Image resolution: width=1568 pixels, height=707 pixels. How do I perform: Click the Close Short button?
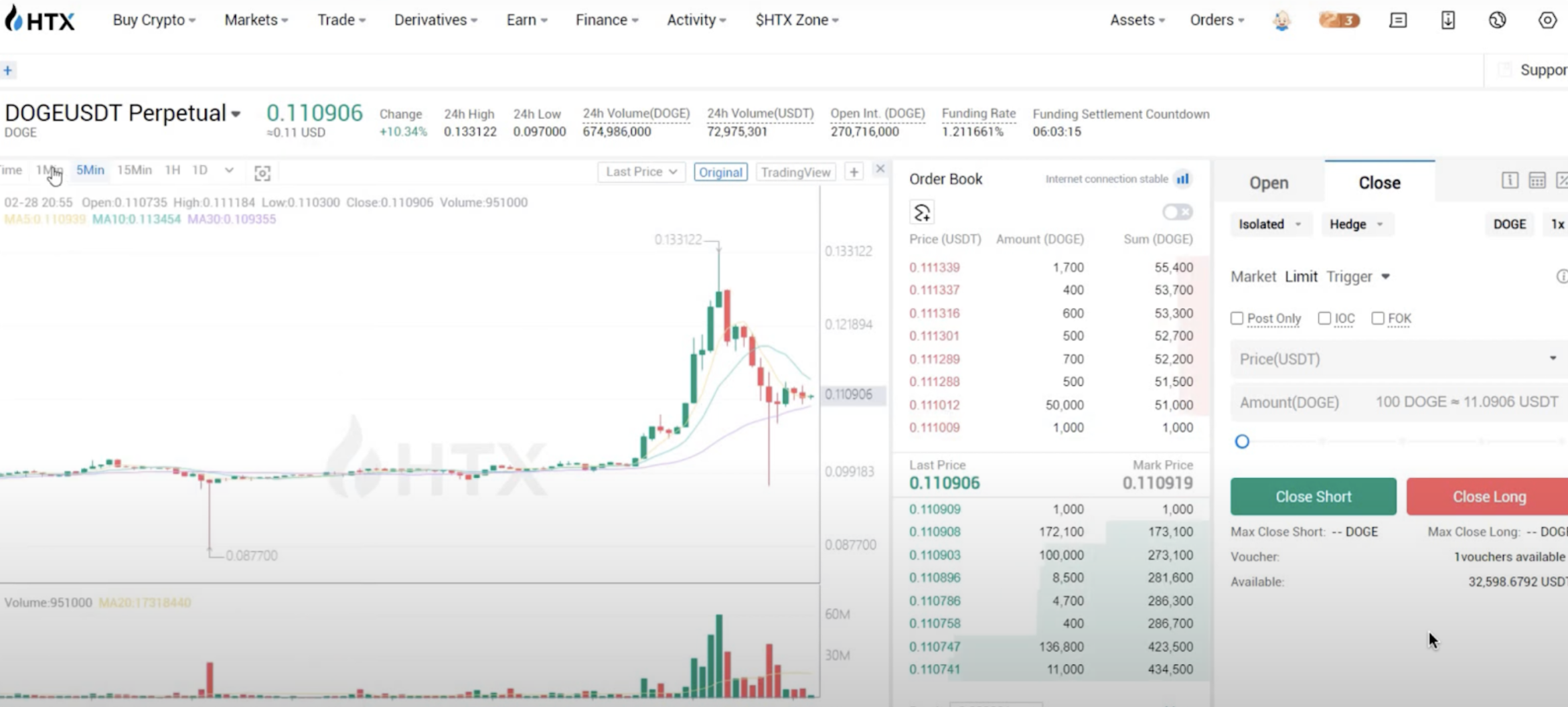coord(1313,497)
